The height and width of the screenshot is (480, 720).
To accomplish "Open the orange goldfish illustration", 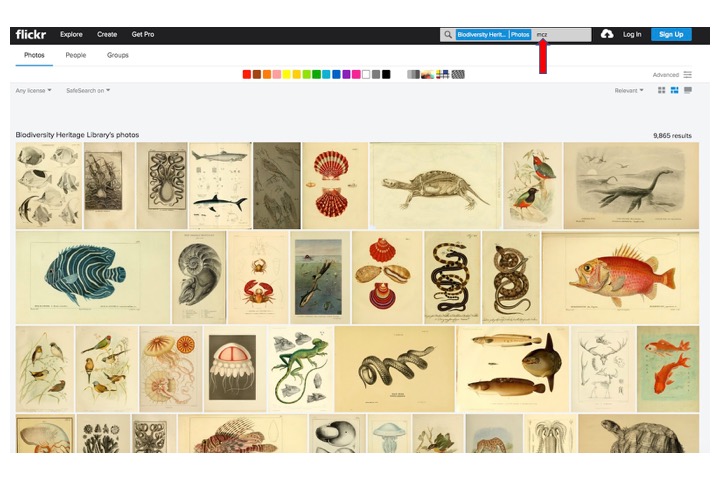I will pos(668,369).
